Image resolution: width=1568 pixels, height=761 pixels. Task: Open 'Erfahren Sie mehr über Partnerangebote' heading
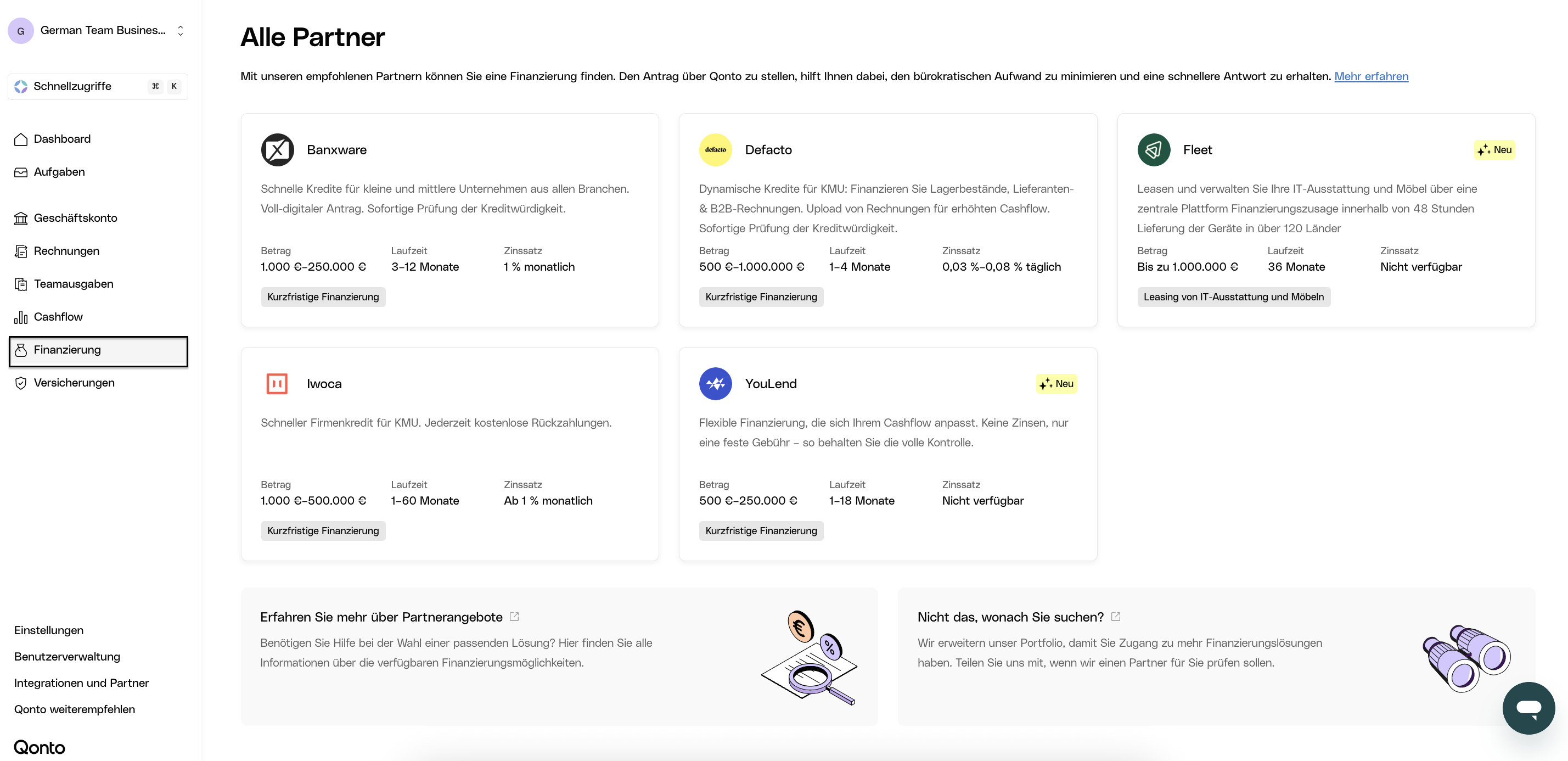(381, 617)
